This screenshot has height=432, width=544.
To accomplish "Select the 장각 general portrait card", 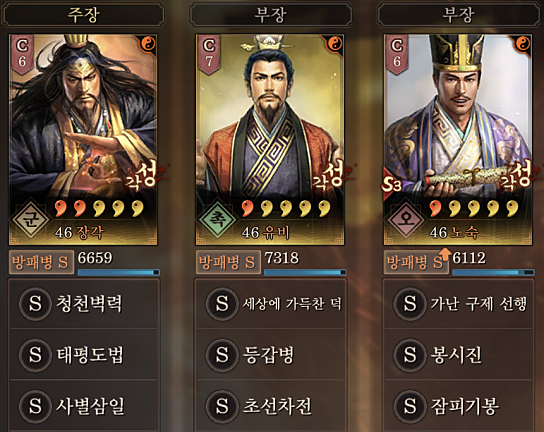I will tap(83, 139).
